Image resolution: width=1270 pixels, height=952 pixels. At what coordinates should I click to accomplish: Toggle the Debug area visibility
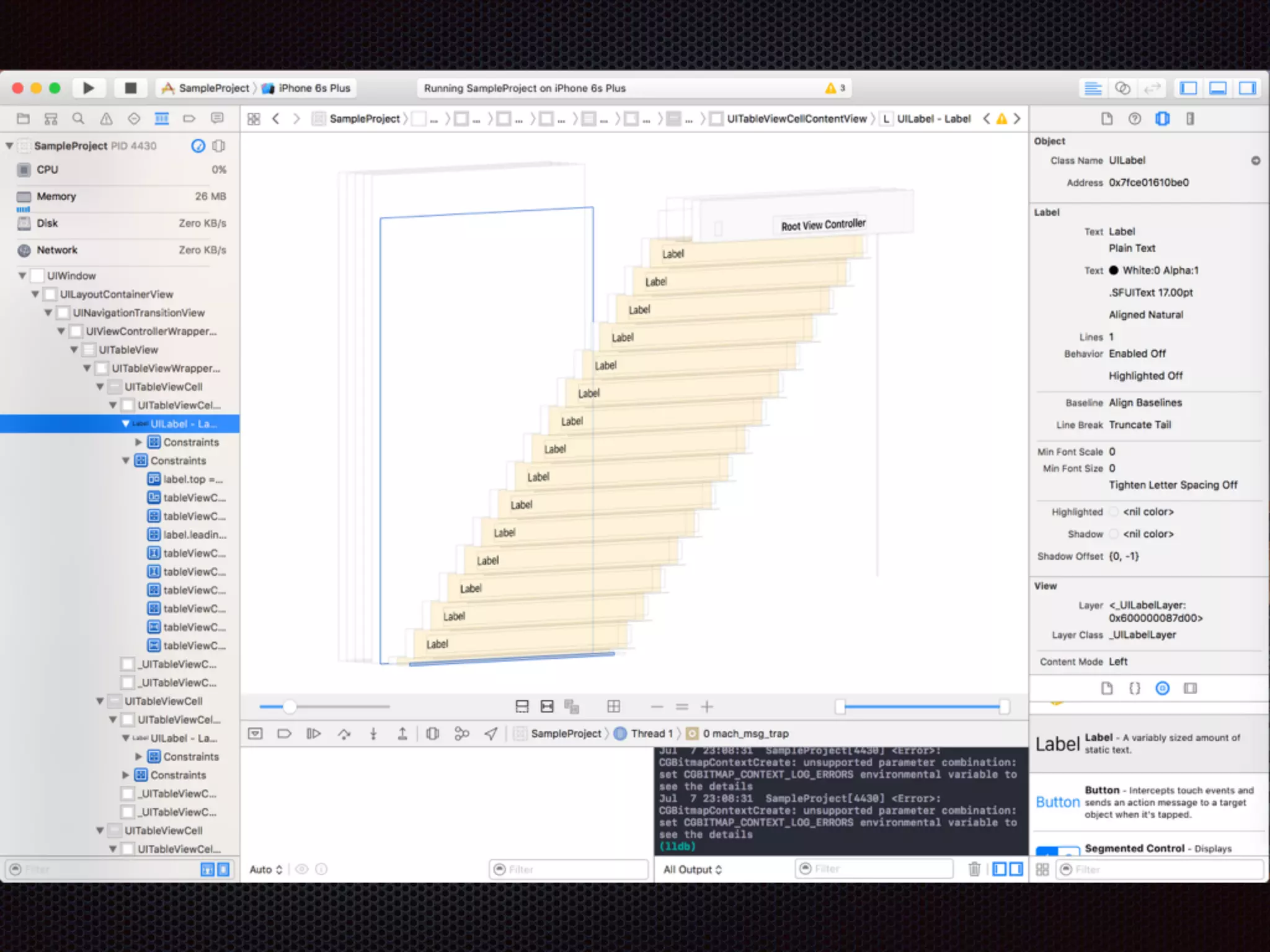pos(1218,88)
